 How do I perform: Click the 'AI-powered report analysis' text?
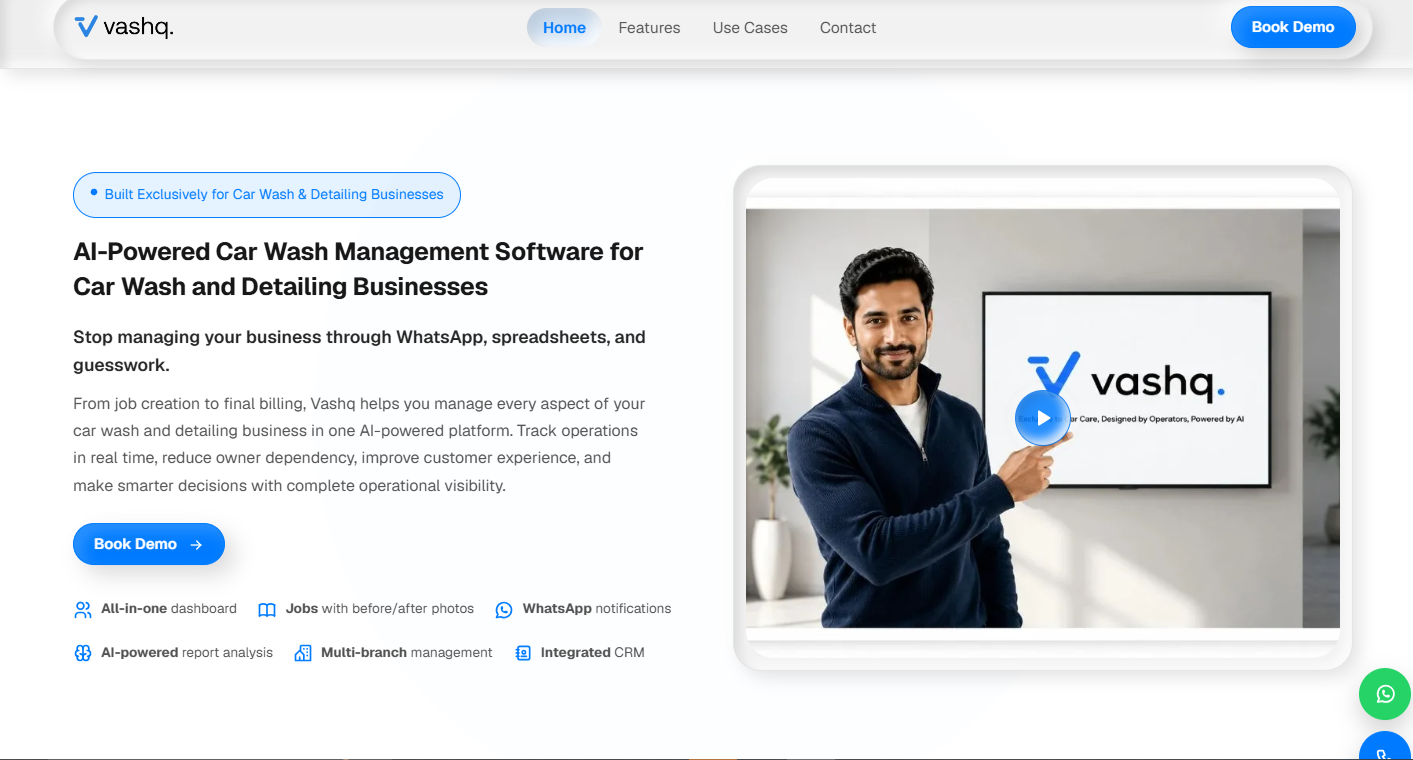tap(187, 652)
